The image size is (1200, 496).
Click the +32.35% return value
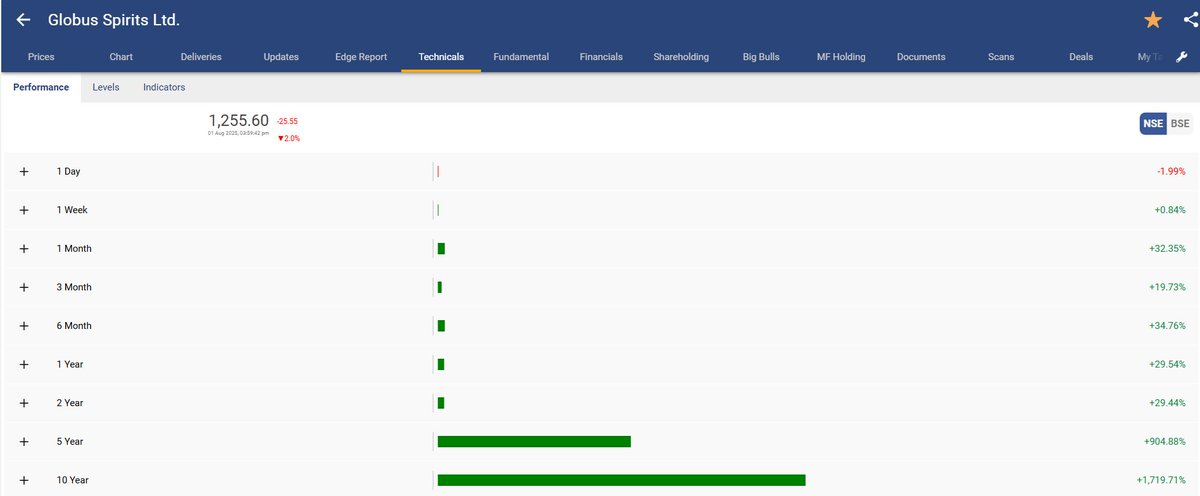point(1168,249)
